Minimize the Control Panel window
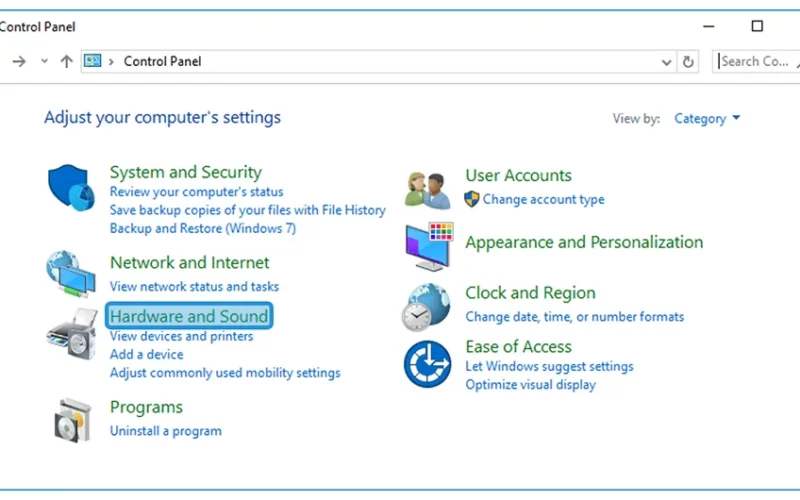800x500 pixels. (709, 27)
